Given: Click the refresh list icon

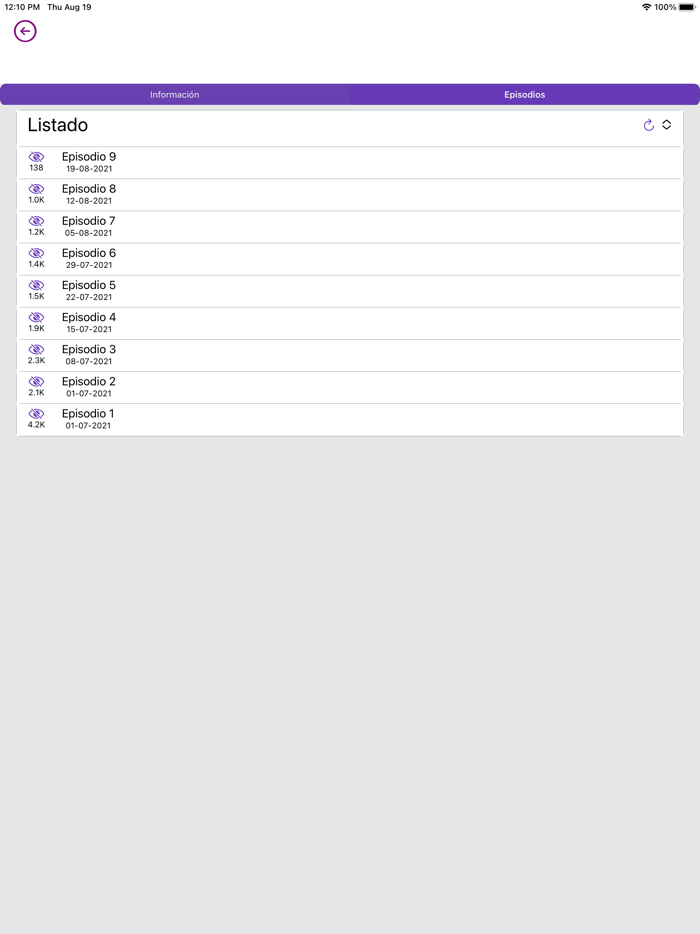Looking at the screenshot, I should [648, 125].
